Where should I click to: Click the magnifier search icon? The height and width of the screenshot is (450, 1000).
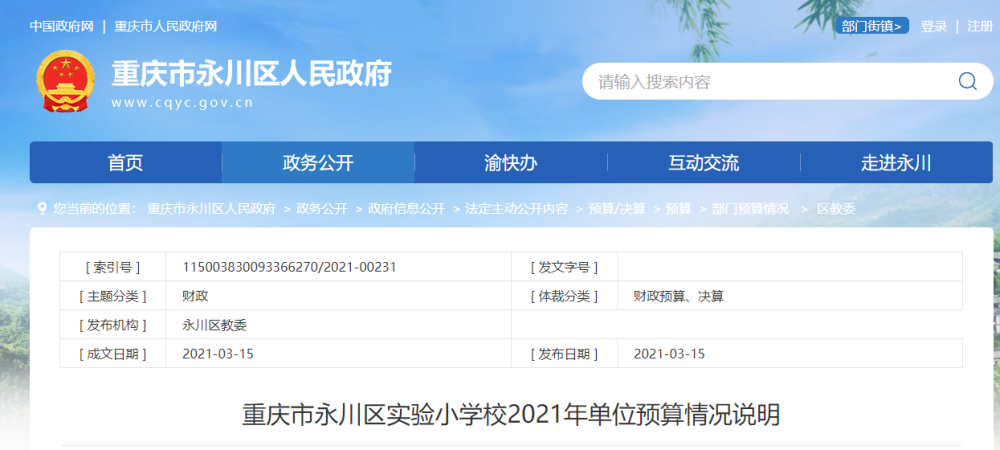point(967,81)
